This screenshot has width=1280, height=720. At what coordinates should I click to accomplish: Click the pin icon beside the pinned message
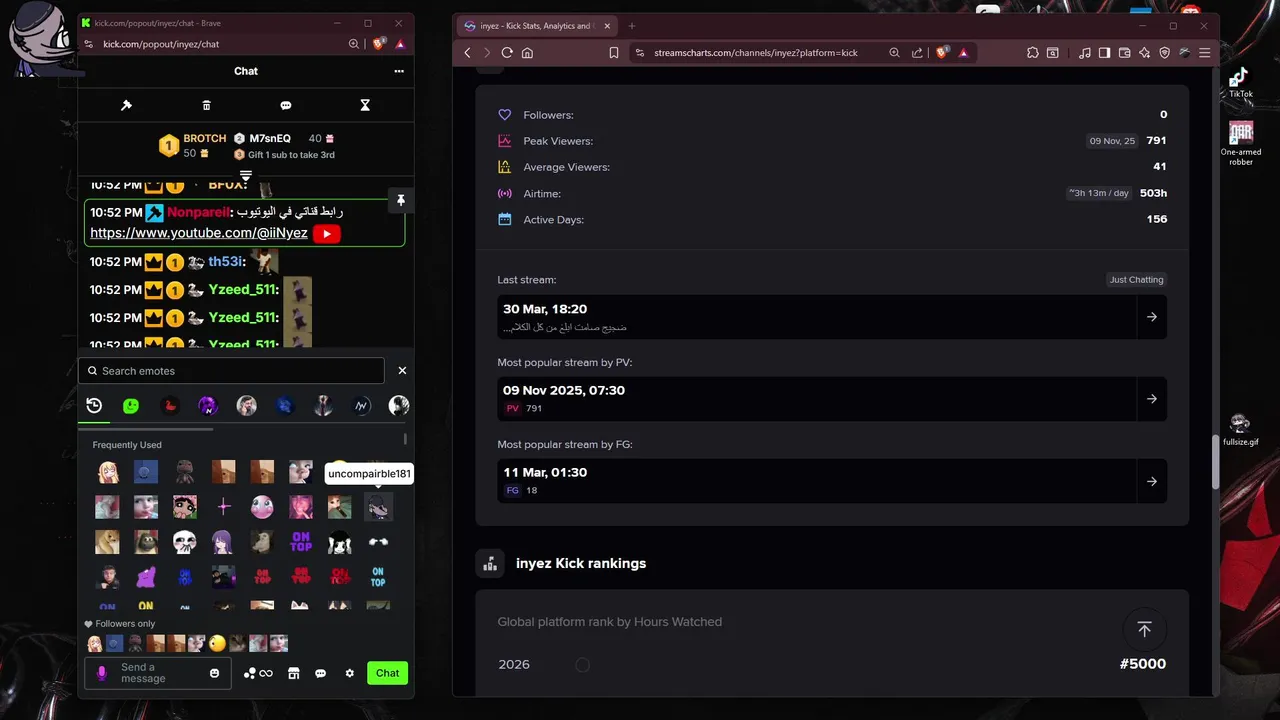pos(400,201)
